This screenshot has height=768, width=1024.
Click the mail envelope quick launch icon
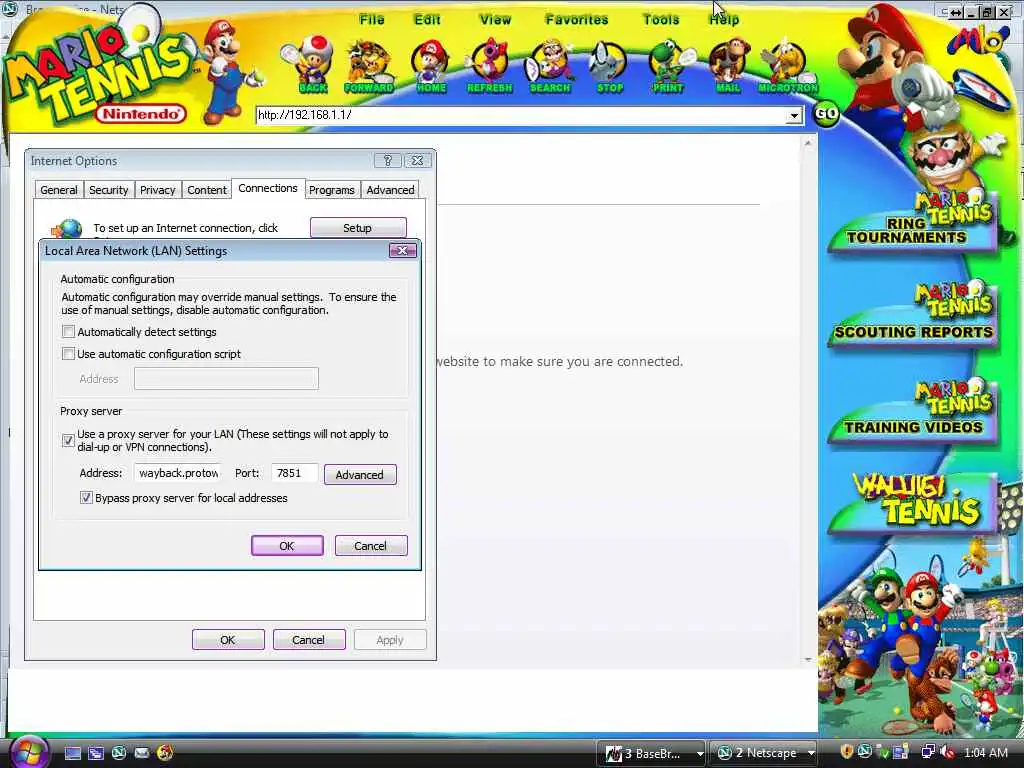tap(142, 753)
